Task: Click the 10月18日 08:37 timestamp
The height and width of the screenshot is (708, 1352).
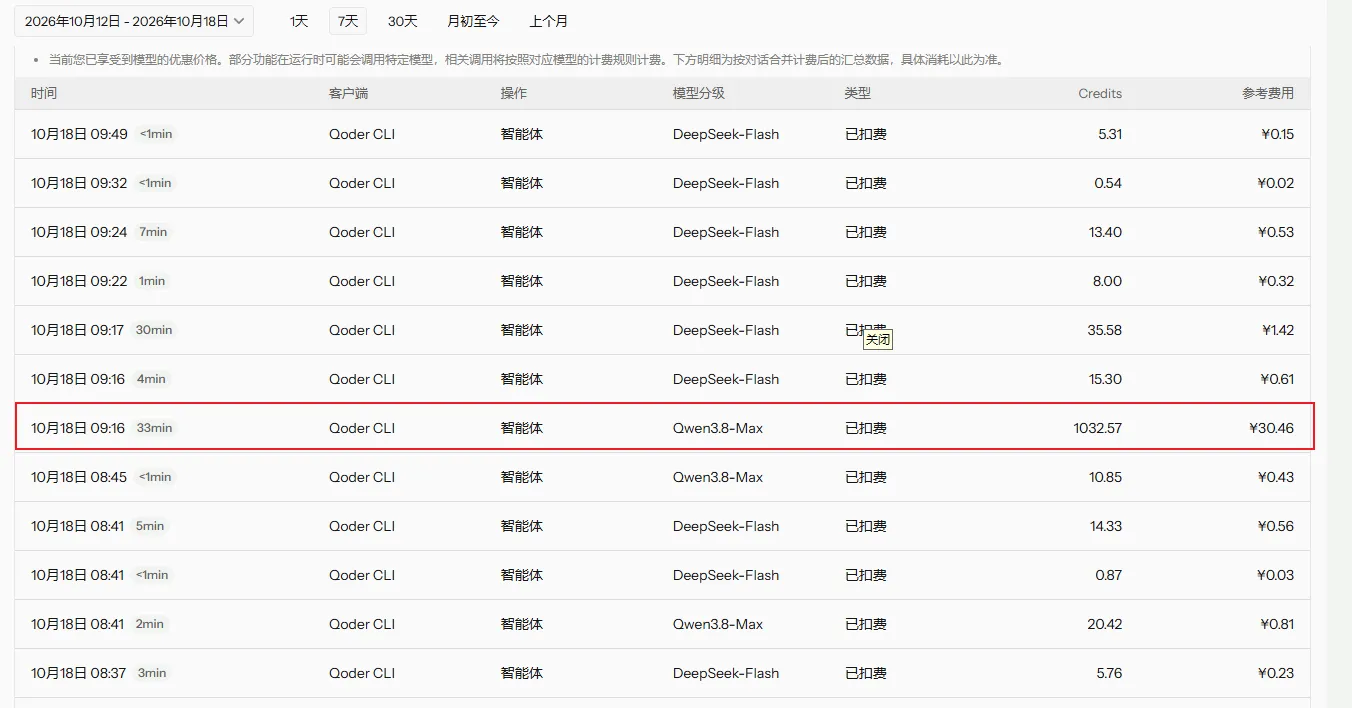Action: (79, 673)
